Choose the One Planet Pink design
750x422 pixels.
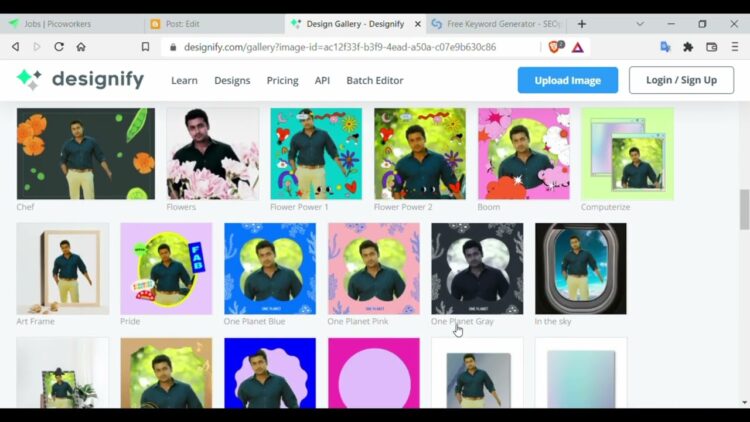tap(374, 268)
